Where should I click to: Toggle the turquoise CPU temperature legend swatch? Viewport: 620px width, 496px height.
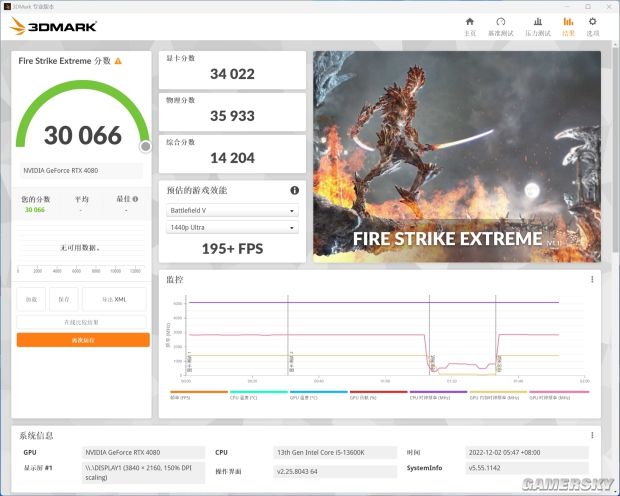(x=259, y=392)
